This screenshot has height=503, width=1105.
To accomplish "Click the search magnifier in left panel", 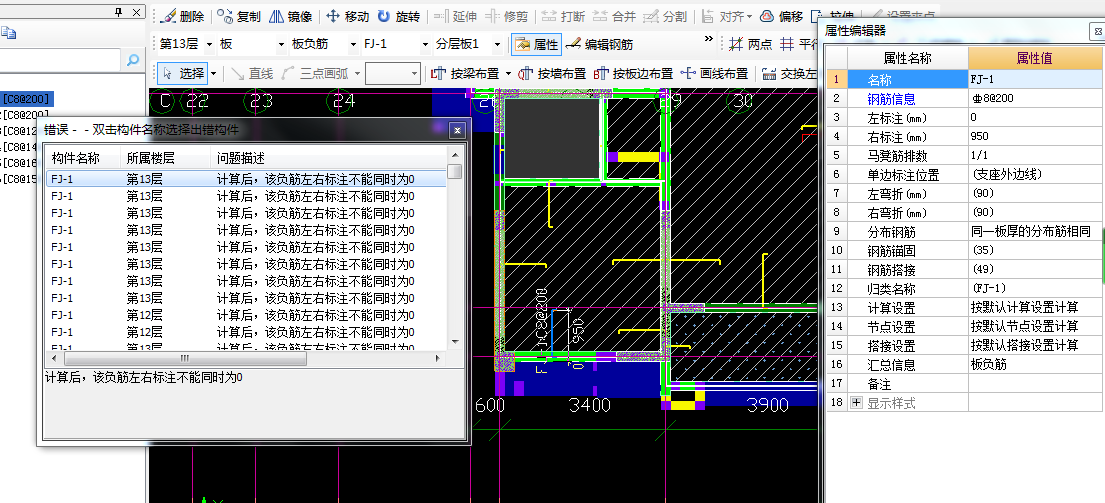I will (x=132, y=61).
